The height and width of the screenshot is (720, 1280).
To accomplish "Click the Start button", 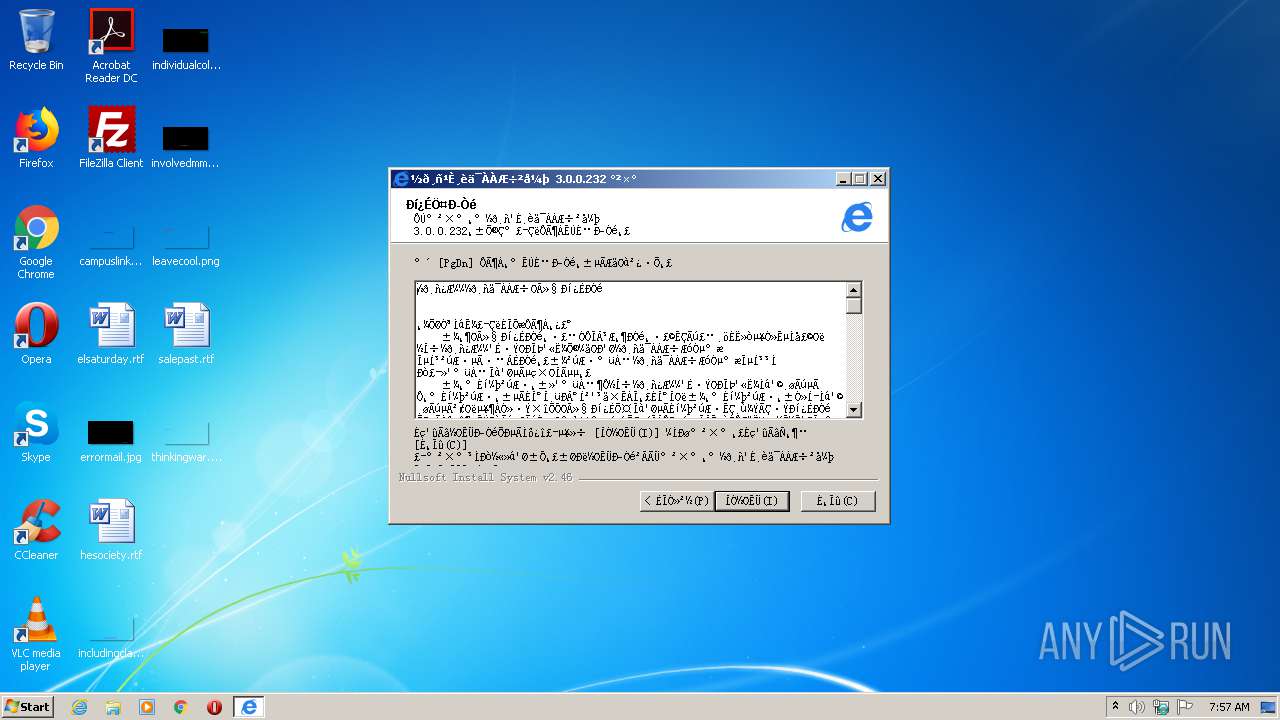I will 27,707.
